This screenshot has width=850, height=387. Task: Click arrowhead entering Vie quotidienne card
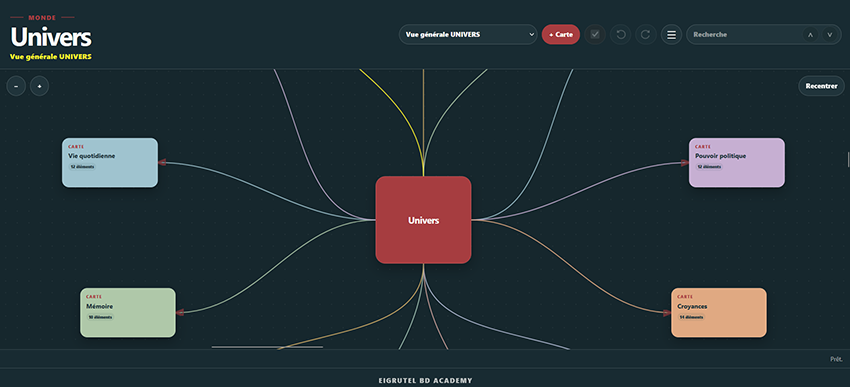tap(162, 162)
